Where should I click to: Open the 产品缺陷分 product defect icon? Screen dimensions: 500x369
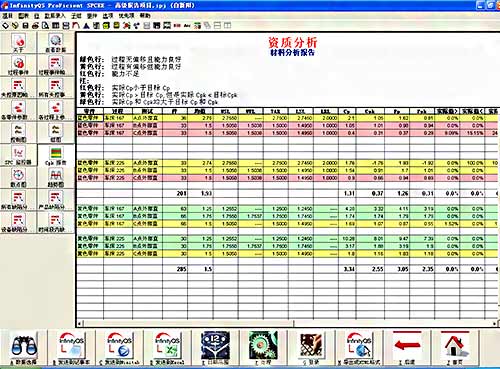56,200
